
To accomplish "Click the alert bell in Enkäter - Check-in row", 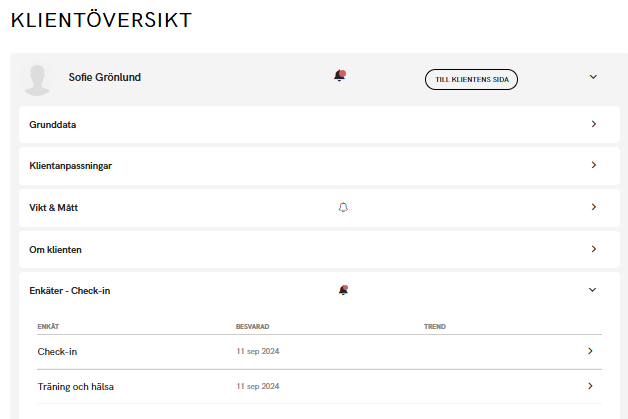I will click(x=343, y=290).
